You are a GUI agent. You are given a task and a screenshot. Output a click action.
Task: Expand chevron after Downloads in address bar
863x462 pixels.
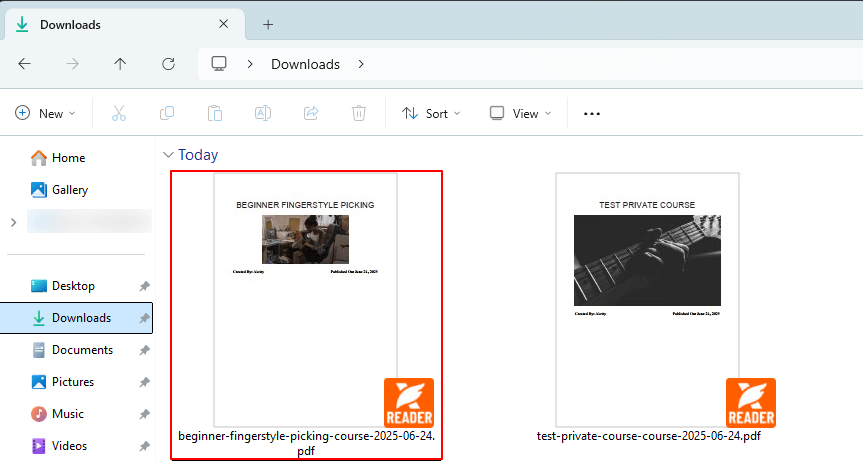(361, 64)
